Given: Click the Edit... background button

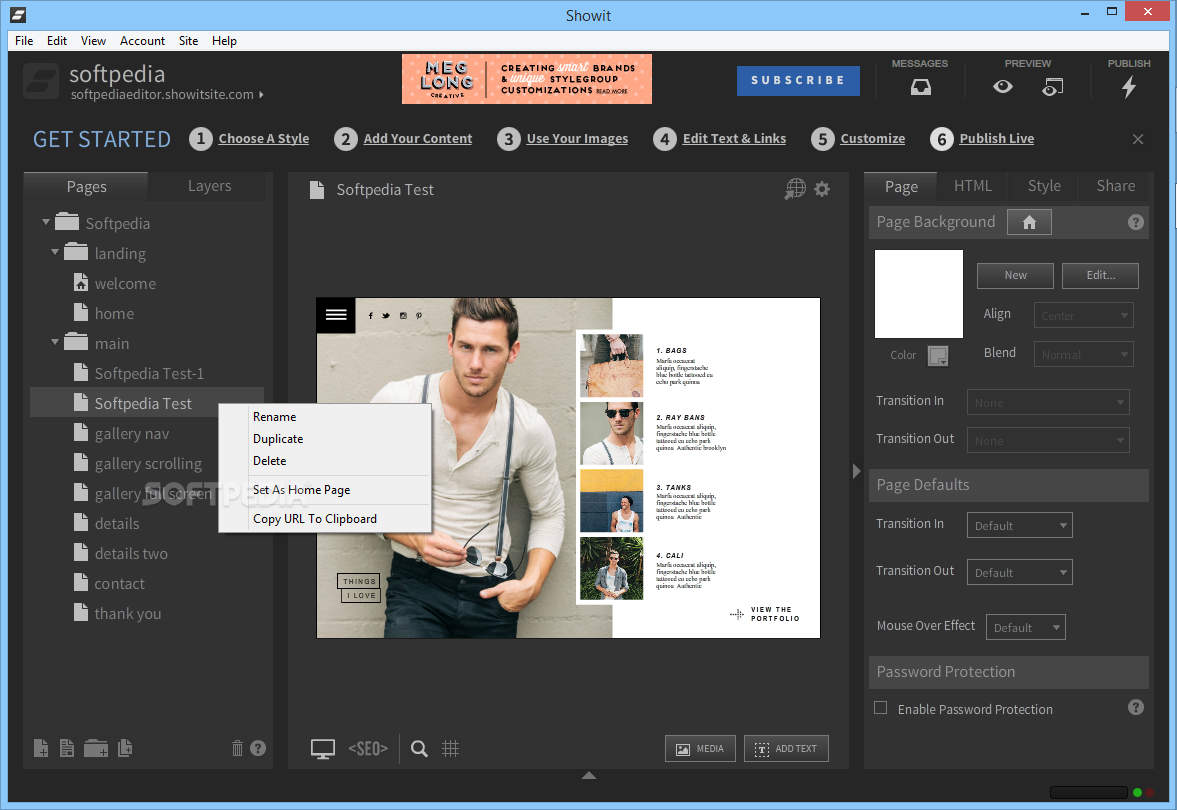Looking at the screenshot, I should click(x=1100, y=276).
